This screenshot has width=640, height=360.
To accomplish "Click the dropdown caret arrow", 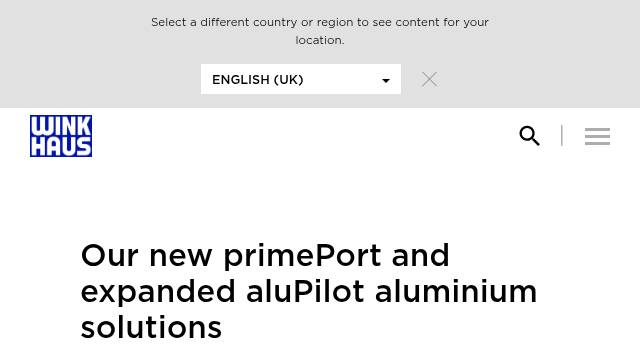I will (385, 81).
